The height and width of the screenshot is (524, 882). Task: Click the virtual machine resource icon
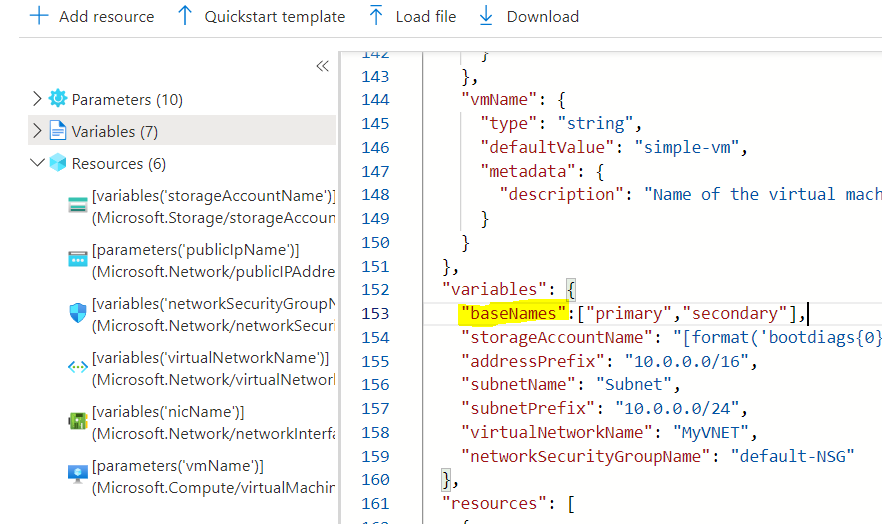78,475
